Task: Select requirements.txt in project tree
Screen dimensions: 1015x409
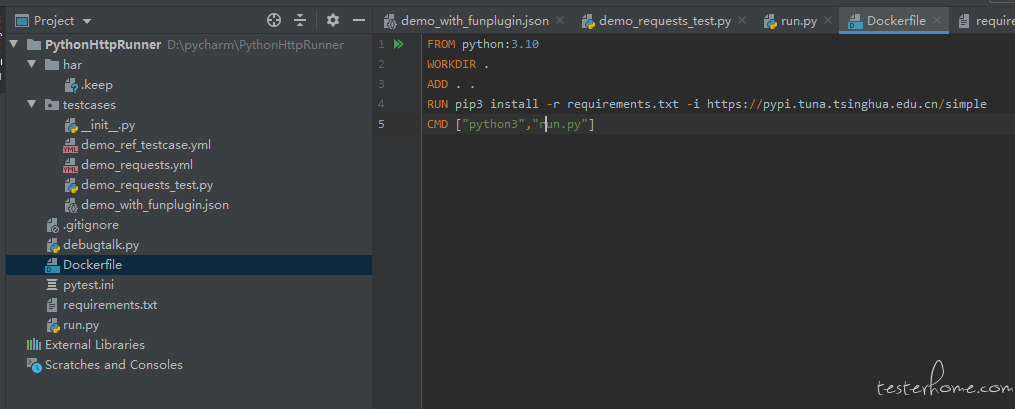Action: coord(110,305)
